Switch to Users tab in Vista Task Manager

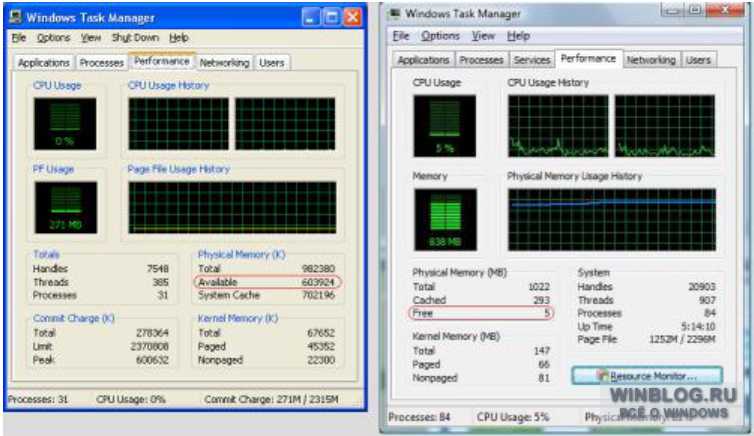[x=698, y=60]
